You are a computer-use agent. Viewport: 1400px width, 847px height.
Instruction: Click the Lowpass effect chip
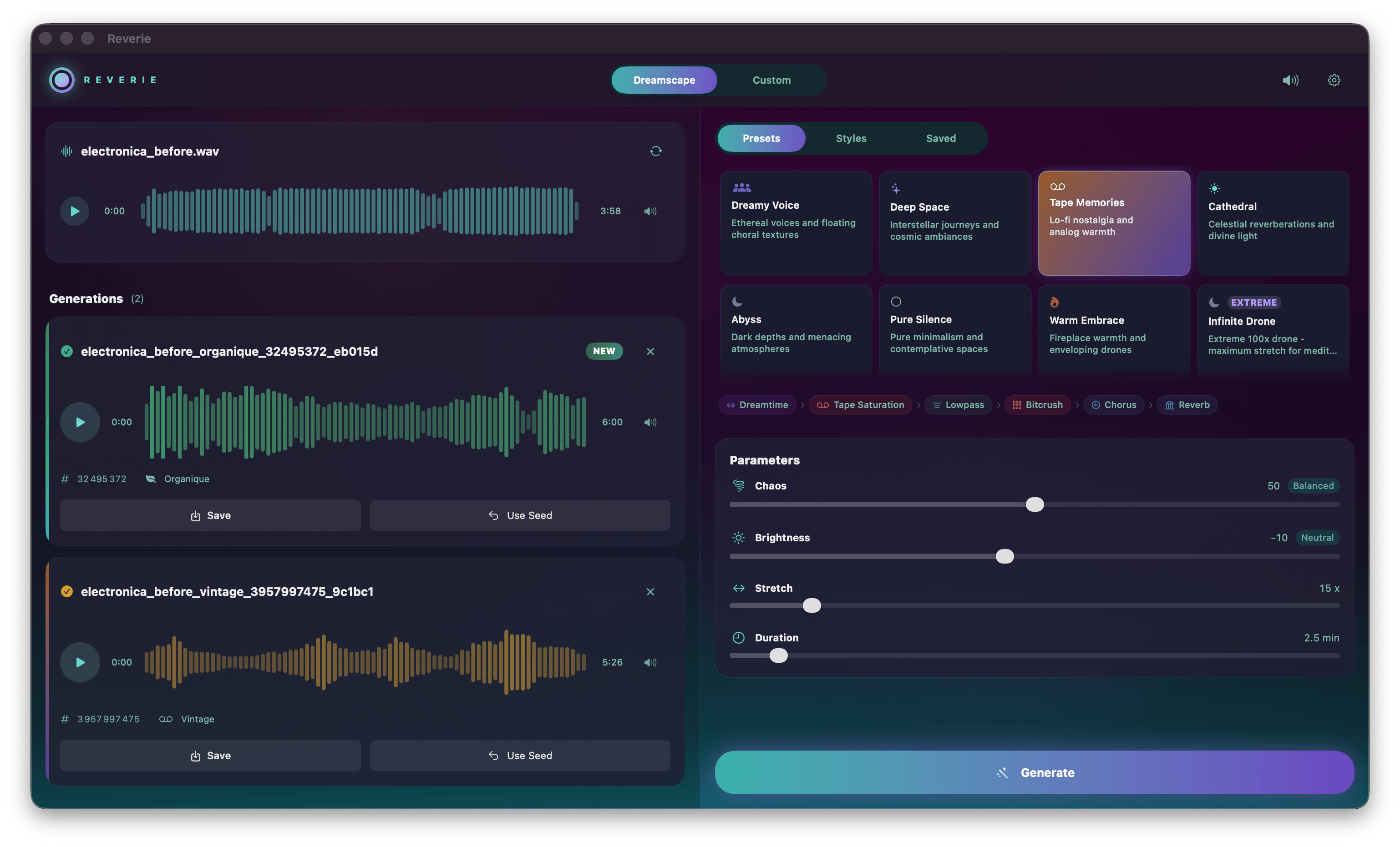pos(959,405)
